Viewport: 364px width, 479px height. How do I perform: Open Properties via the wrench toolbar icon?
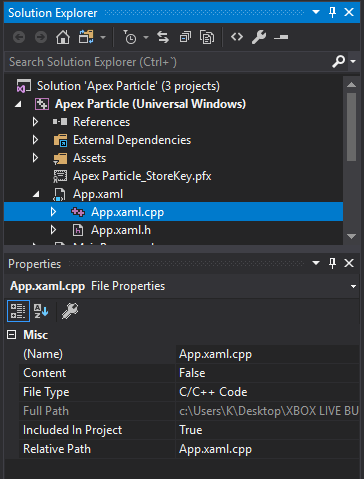point(259,37)
